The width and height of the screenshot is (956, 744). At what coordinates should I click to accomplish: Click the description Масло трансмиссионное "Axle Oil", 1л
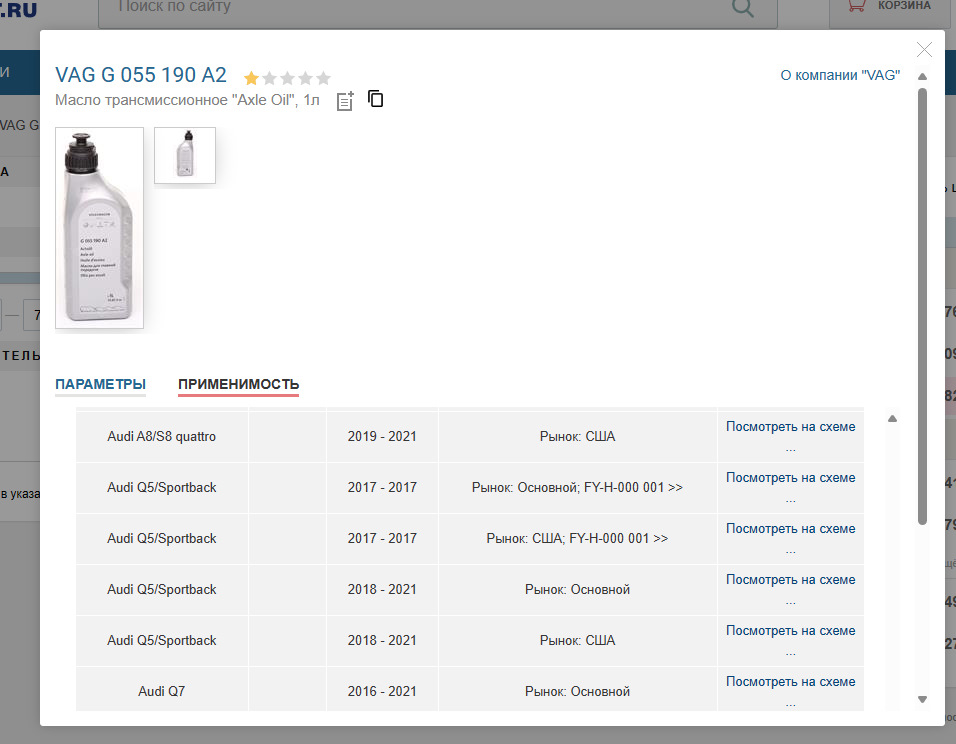point(187,100)
